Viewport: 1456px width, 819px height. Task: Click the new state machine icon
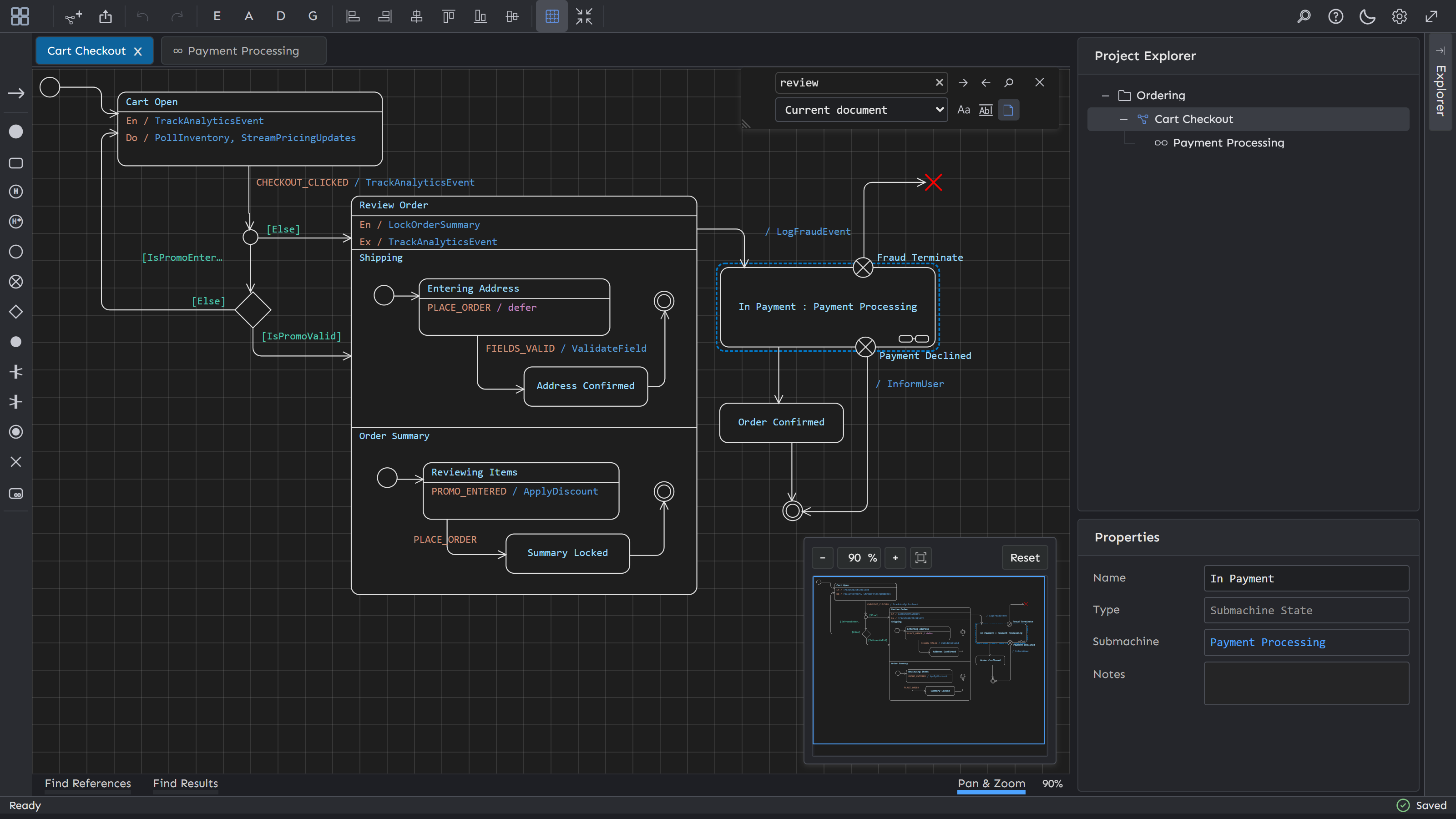point(73,16)
